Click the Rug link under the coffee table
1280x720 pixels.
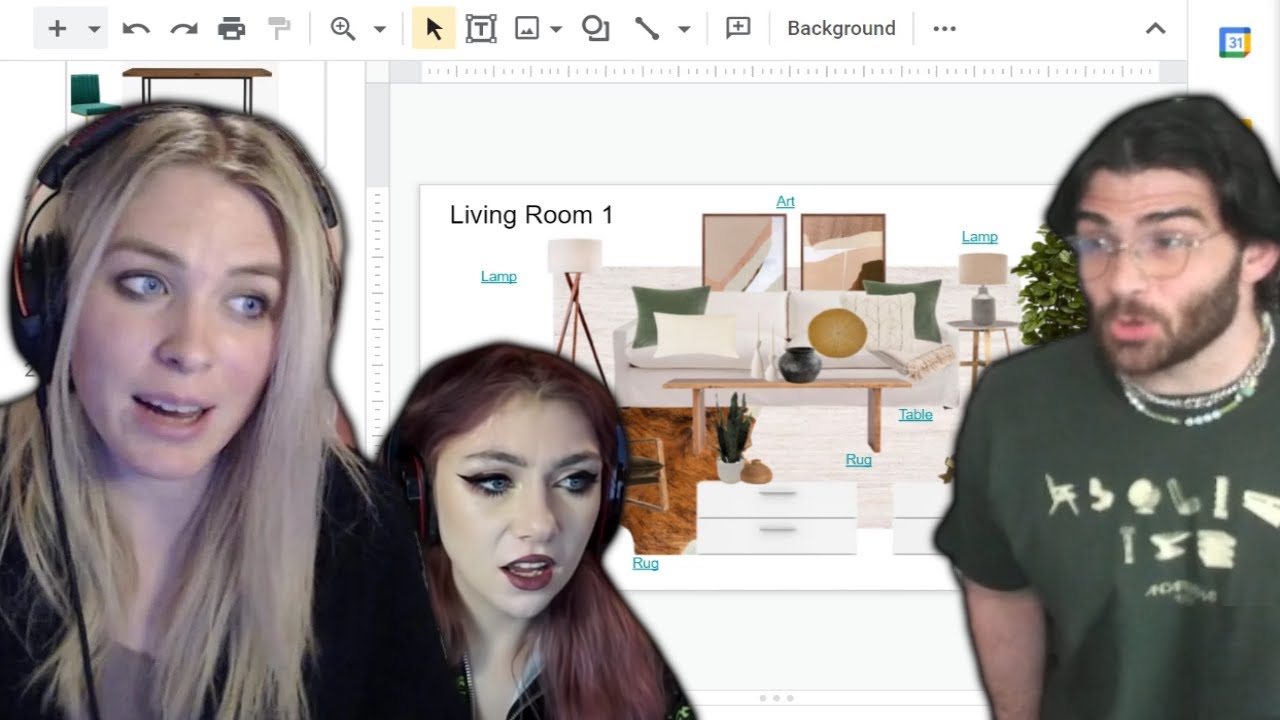point(859,460)
